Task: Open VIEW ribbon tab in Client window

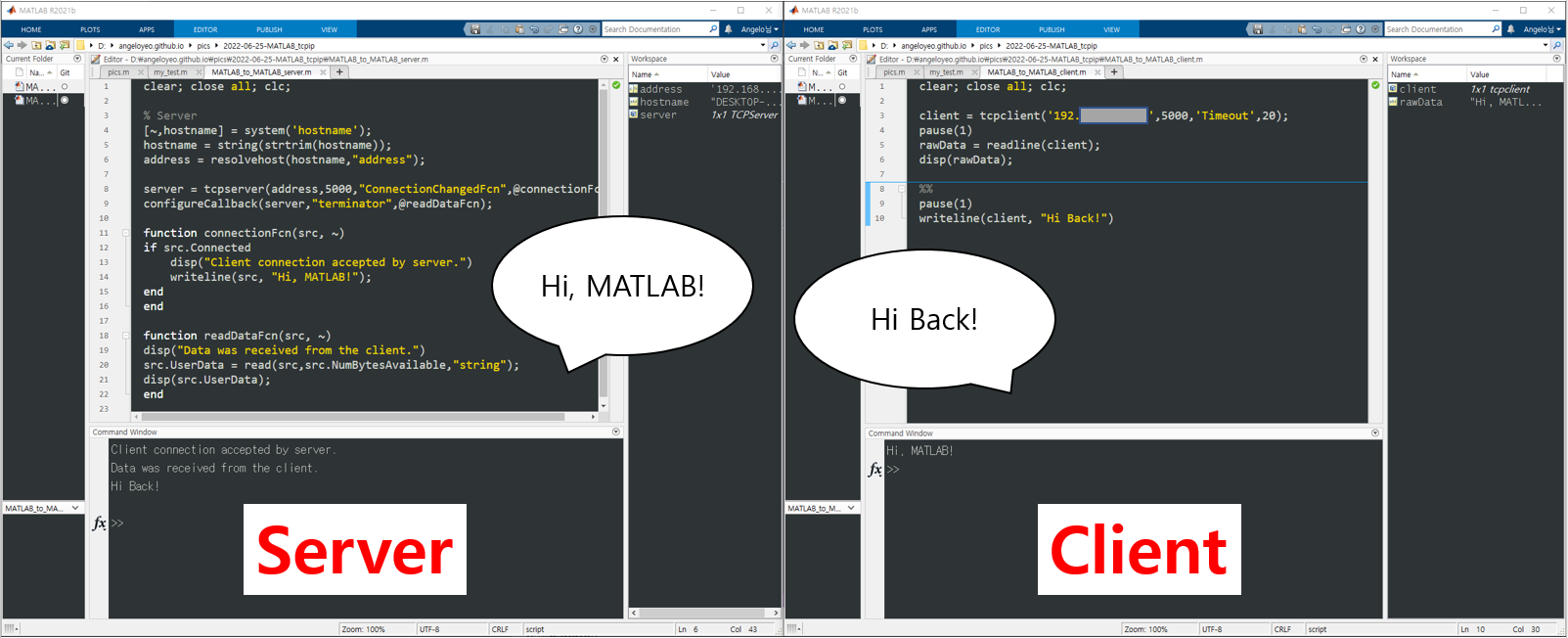Action: [x=1112, y=29]
